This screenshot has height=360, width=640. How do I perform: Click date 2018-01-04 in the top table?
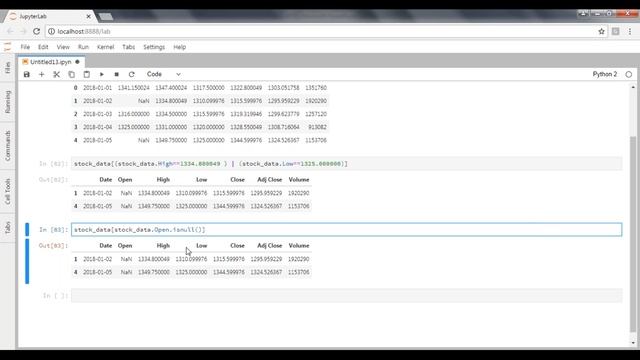pos(97,127)
